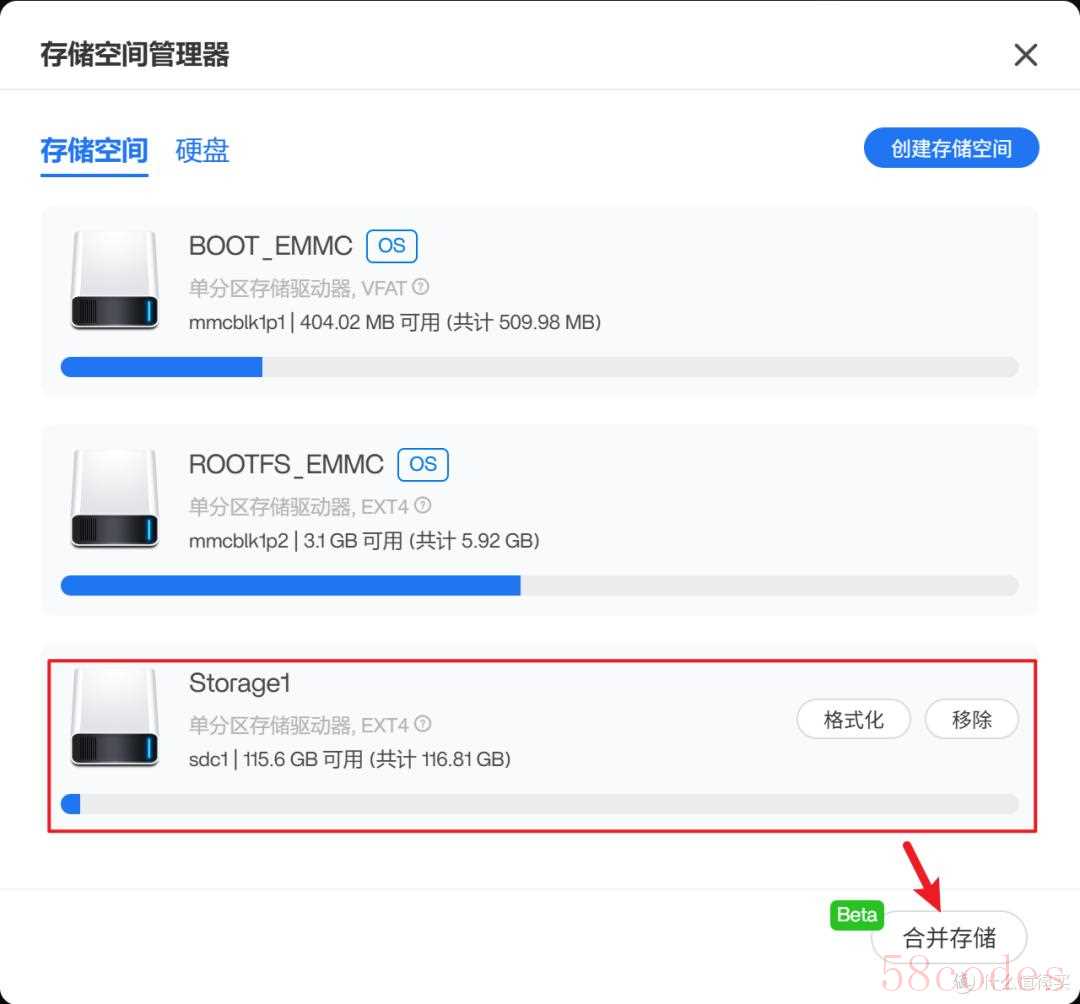Click 格式化 for Storage1

click(853, 720)
